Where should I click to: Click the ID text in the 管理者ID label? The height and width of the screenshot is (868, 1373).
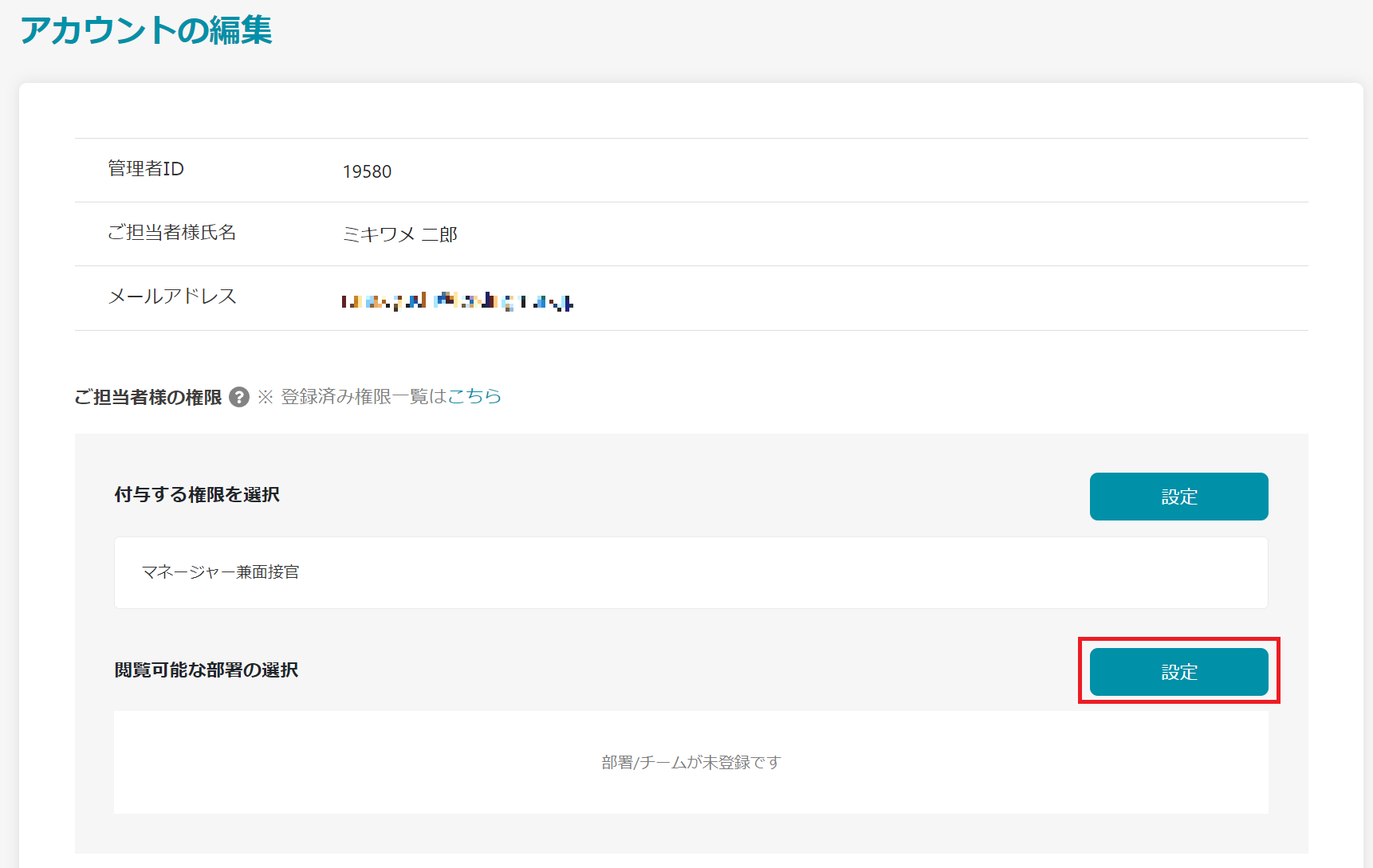pos(174,169)
